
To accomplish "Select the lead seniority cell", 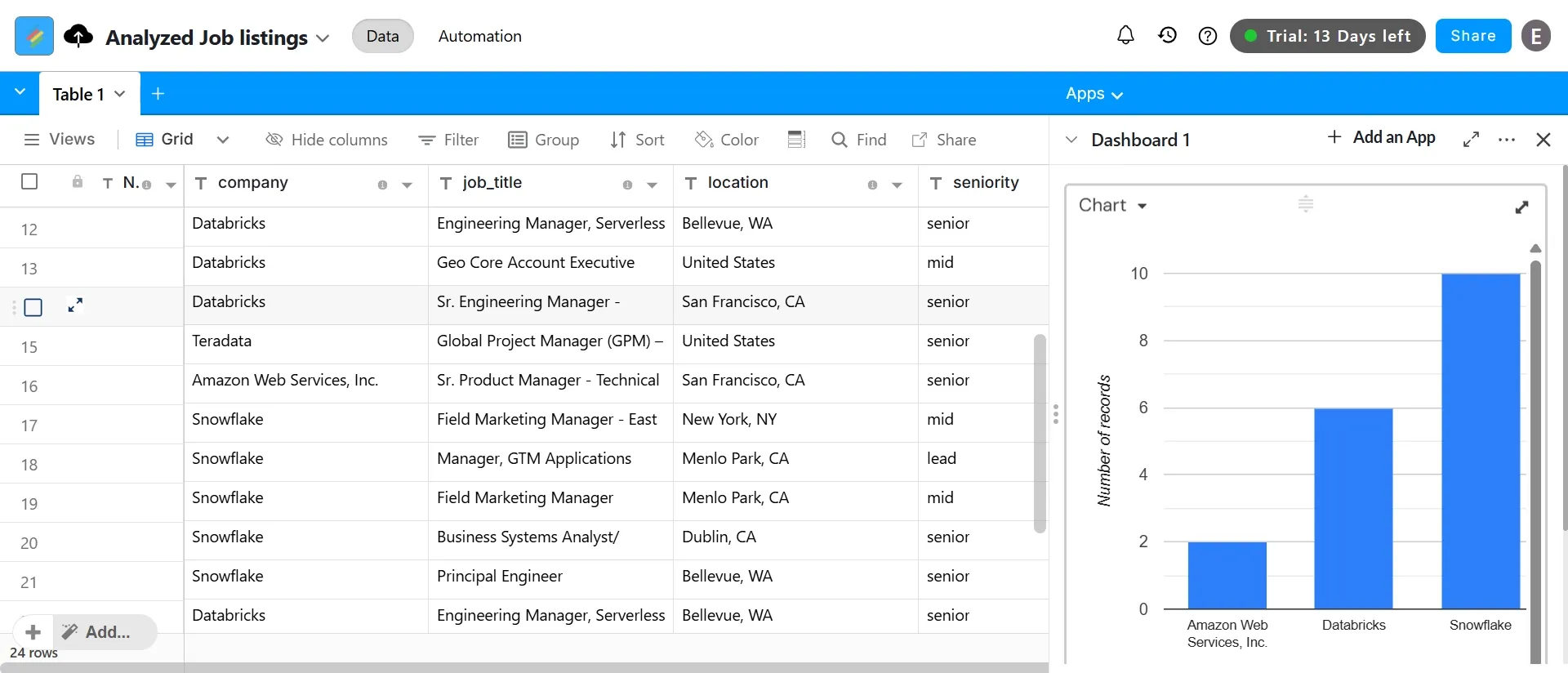I will (984, 461).
